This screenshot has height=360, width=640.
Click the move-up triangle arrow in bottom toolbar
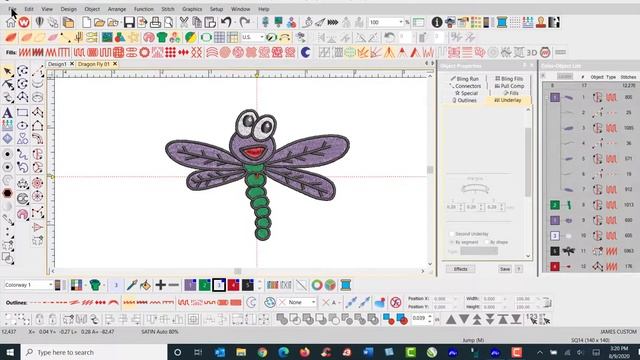451,319
